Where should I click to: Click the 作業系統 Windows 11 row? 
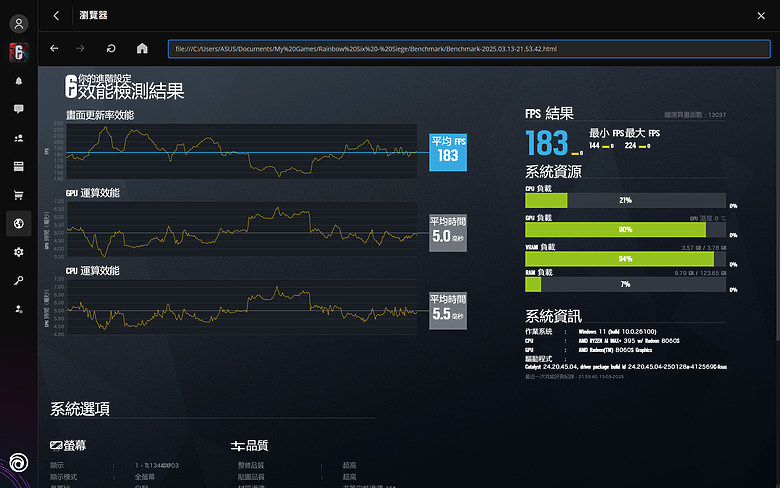click(x=591, y=331)
